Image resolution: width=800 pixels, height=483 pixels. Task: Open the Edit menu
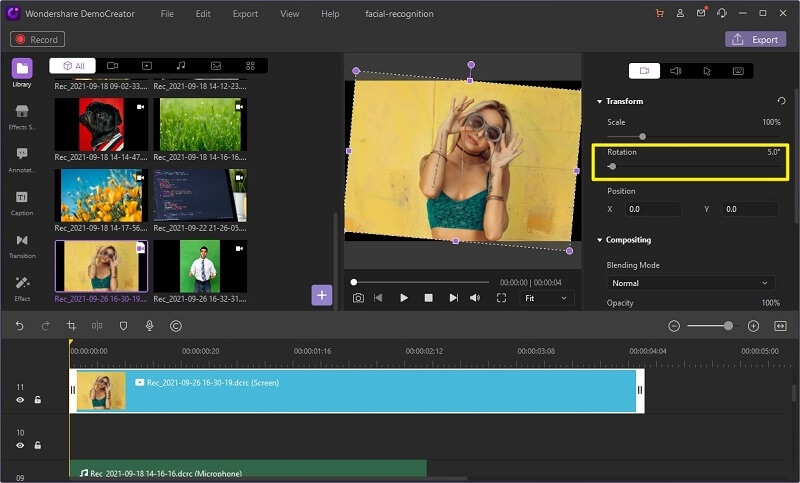[203, 14]
